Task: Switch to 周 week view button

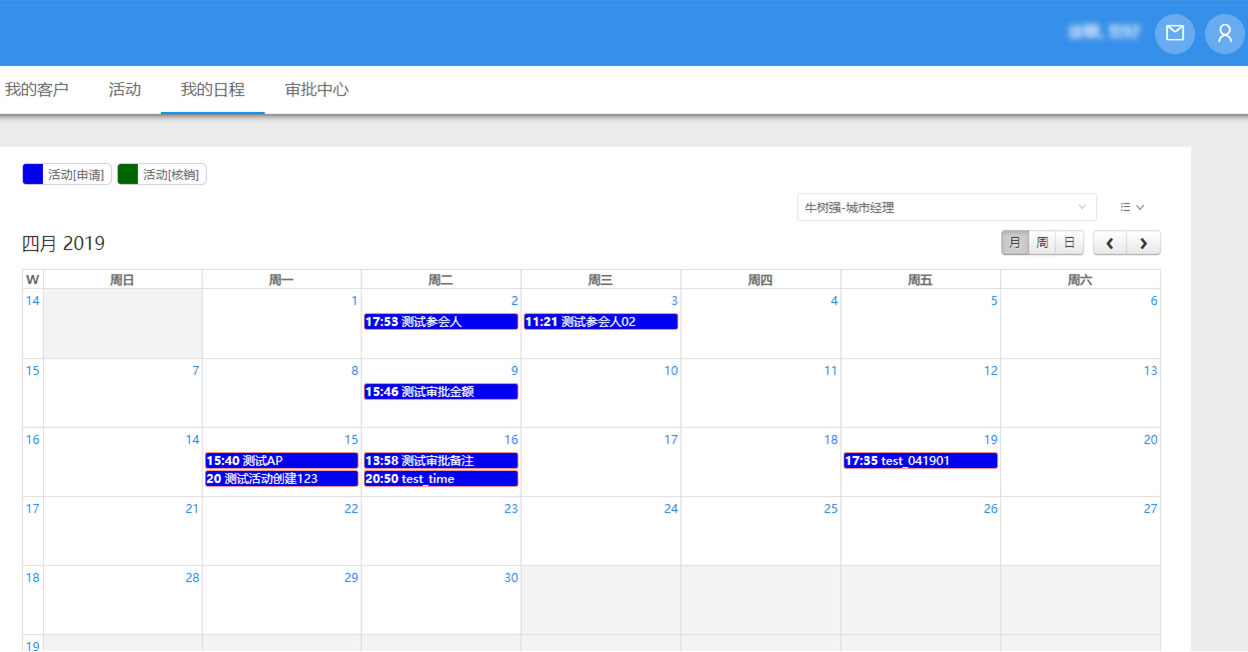Action: coord(1042,243)
